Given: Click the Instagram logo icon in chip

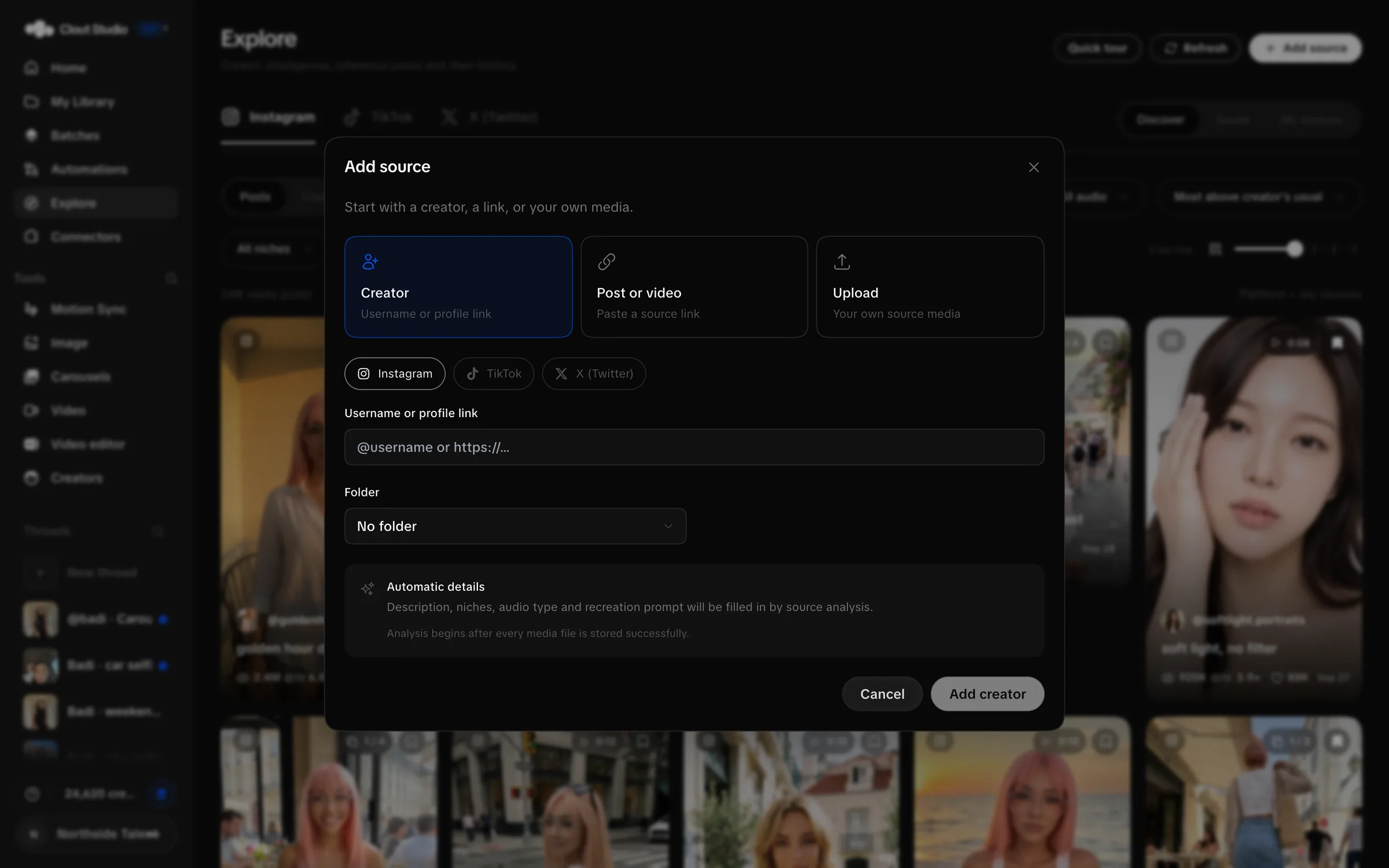Looking at the screenshot, I should pos(363,374).
